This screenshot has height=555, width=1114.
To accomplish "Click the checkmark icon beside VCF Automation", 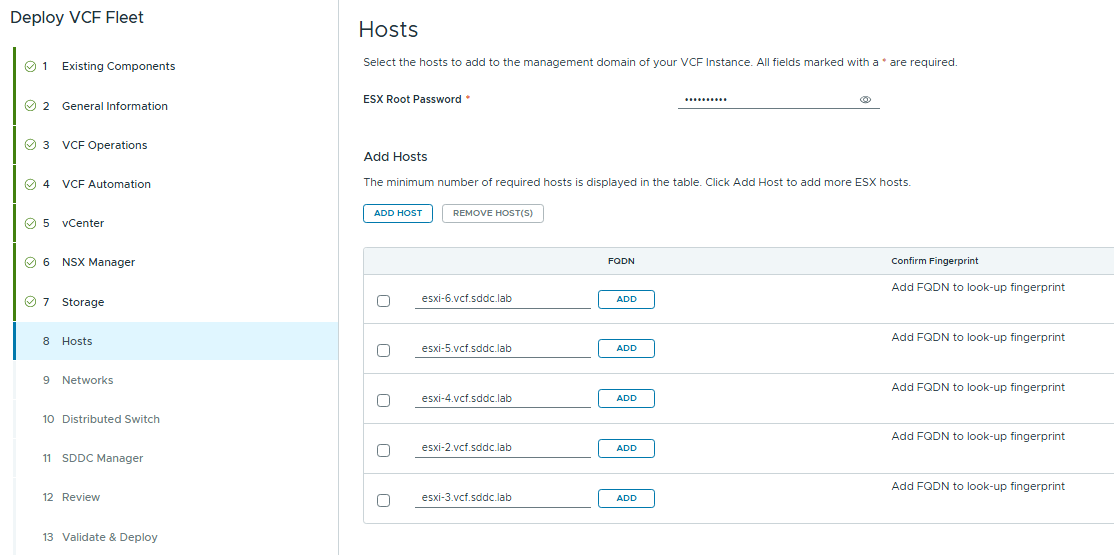I will 30,184.
